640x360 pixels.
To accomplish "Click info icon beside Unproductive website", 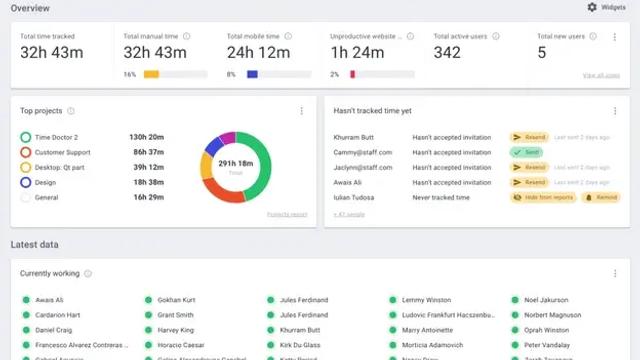I will click(410, 36).
